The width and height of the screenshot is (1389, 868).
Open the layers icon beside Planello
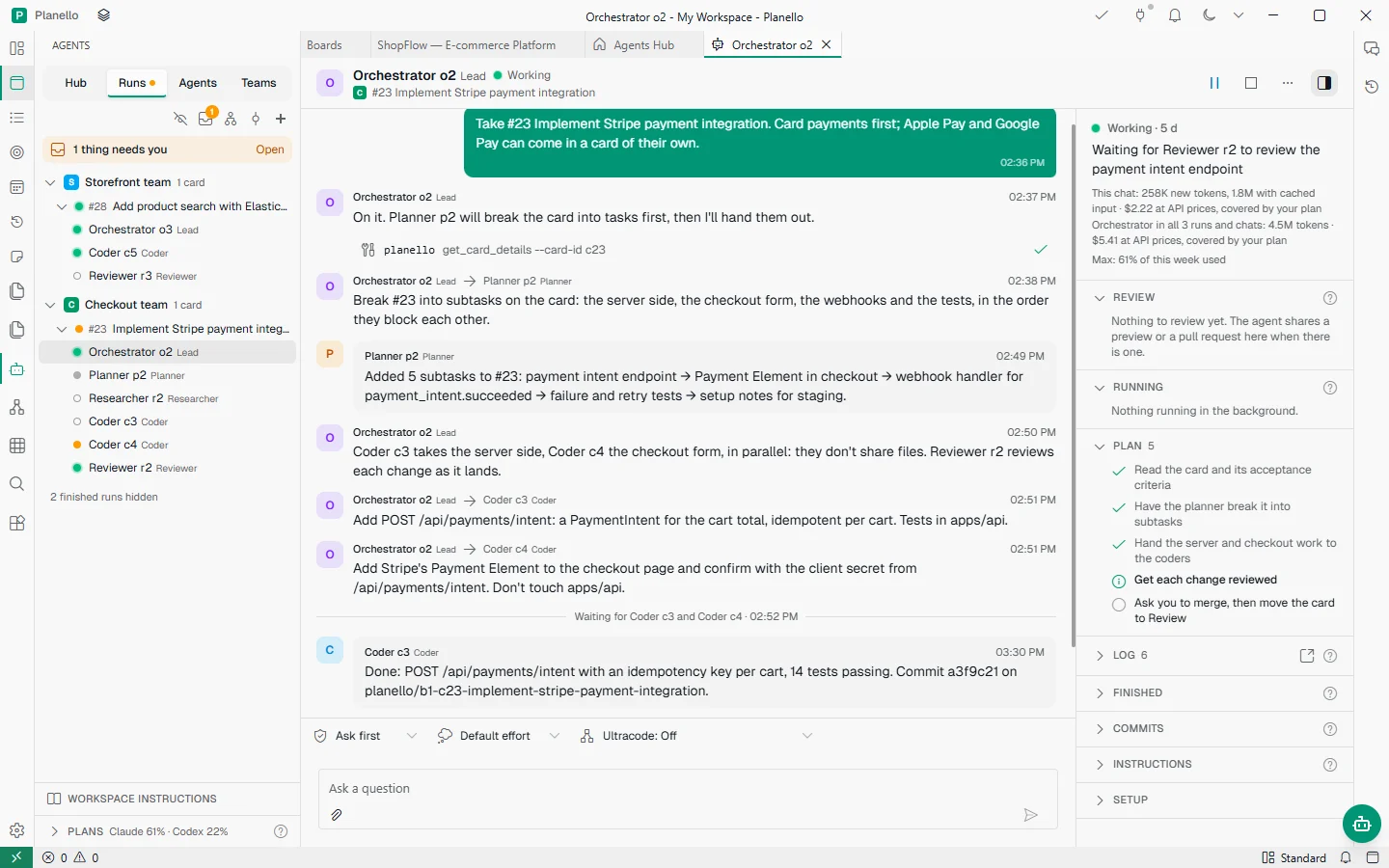click(104, 15)
